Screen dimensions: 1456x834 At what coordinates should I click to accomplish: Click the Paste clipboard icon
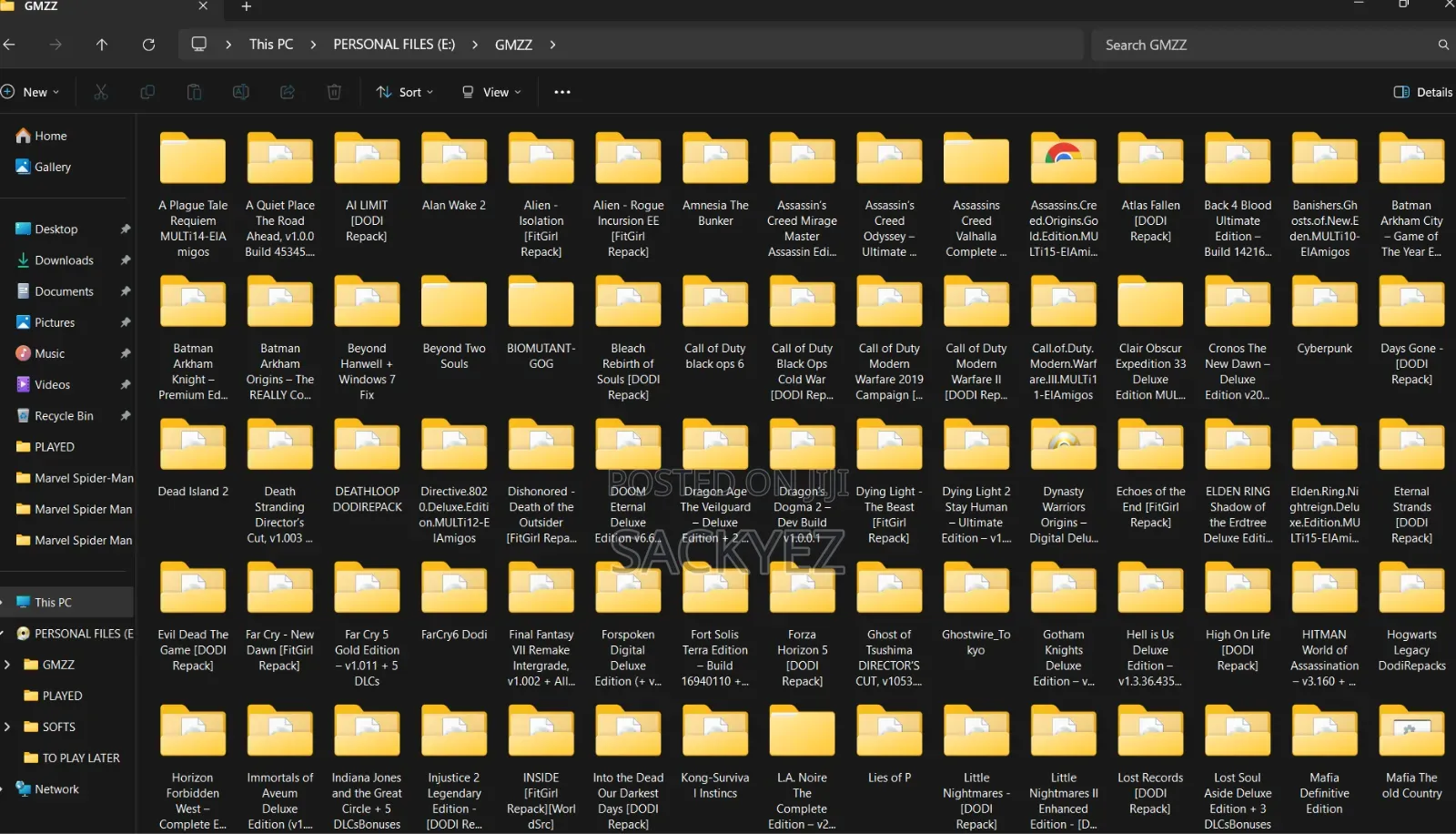pos(194,92)
